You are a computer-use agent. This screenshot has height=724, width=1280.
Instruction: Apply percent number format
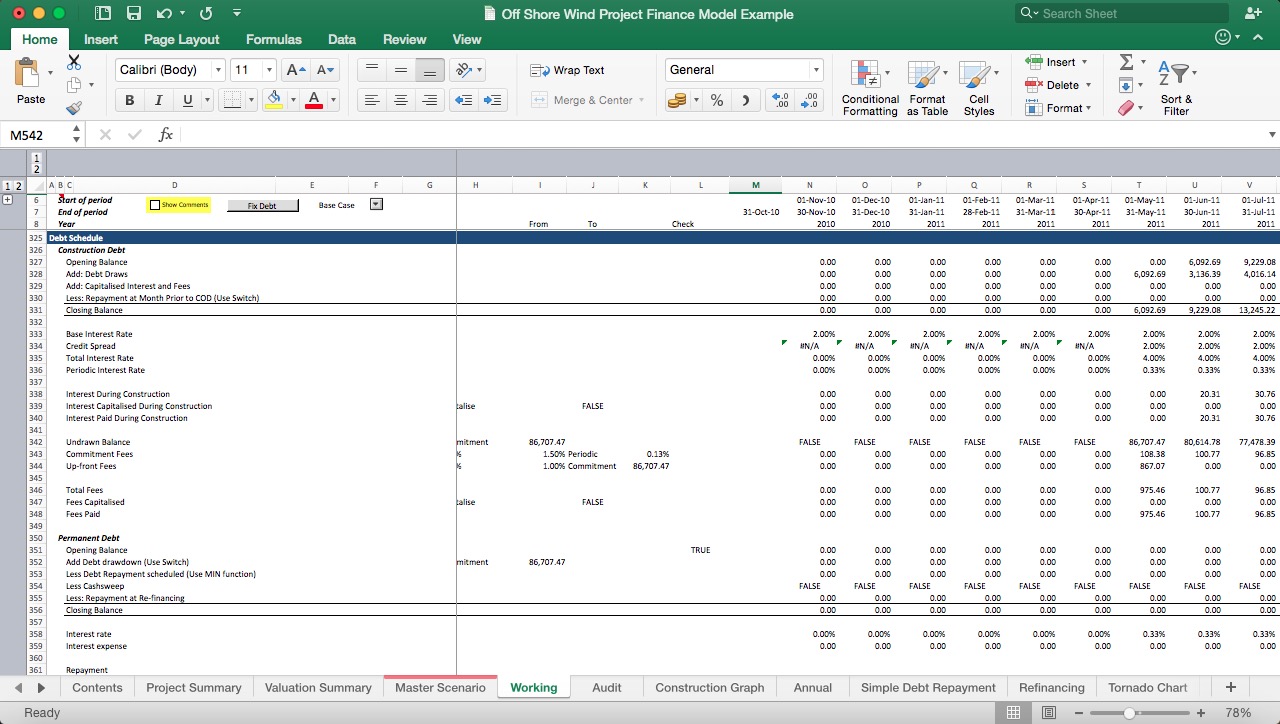point(716,100)
